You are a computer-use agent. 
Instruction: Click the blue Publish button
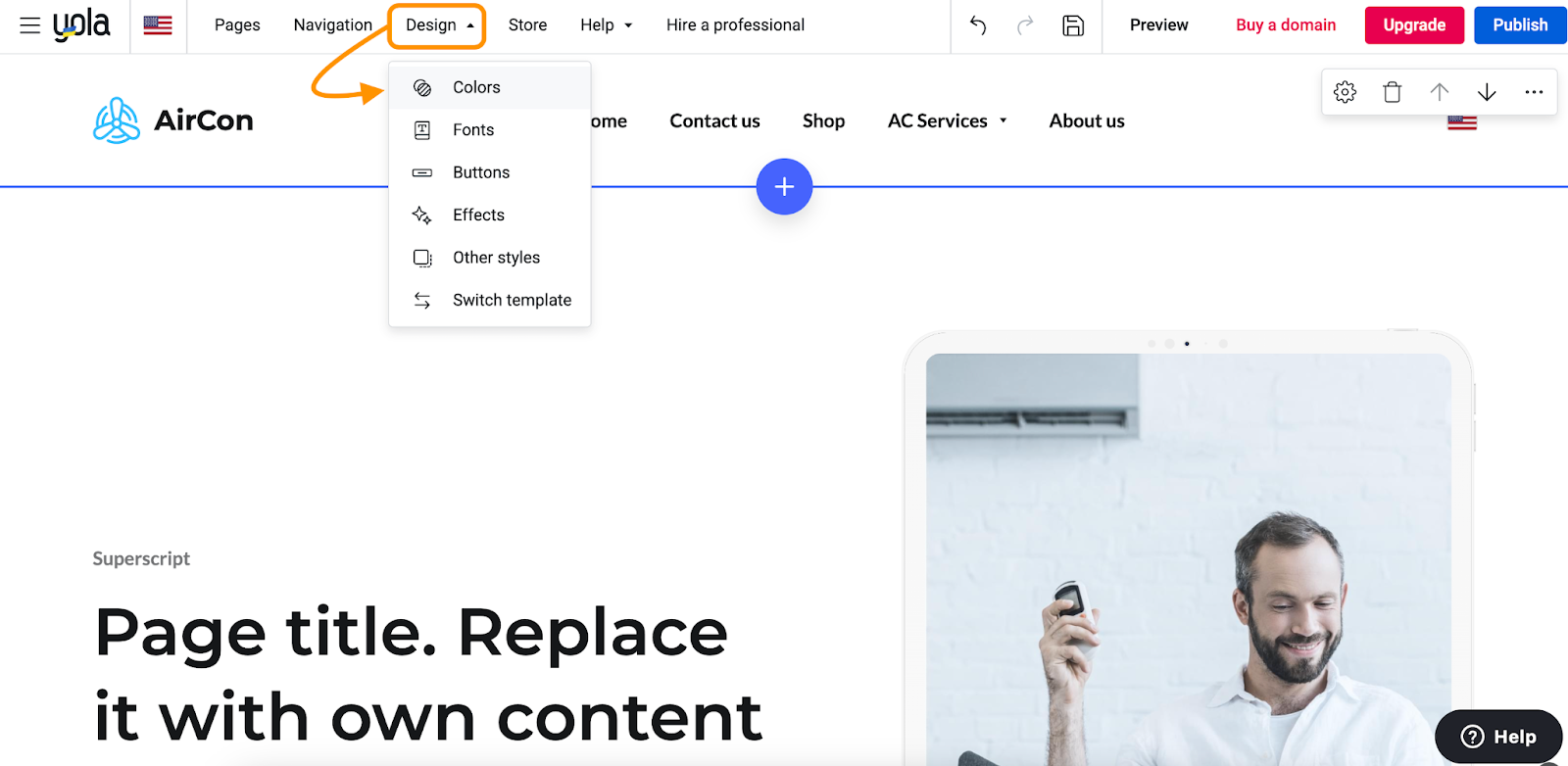click(1520, 25)
